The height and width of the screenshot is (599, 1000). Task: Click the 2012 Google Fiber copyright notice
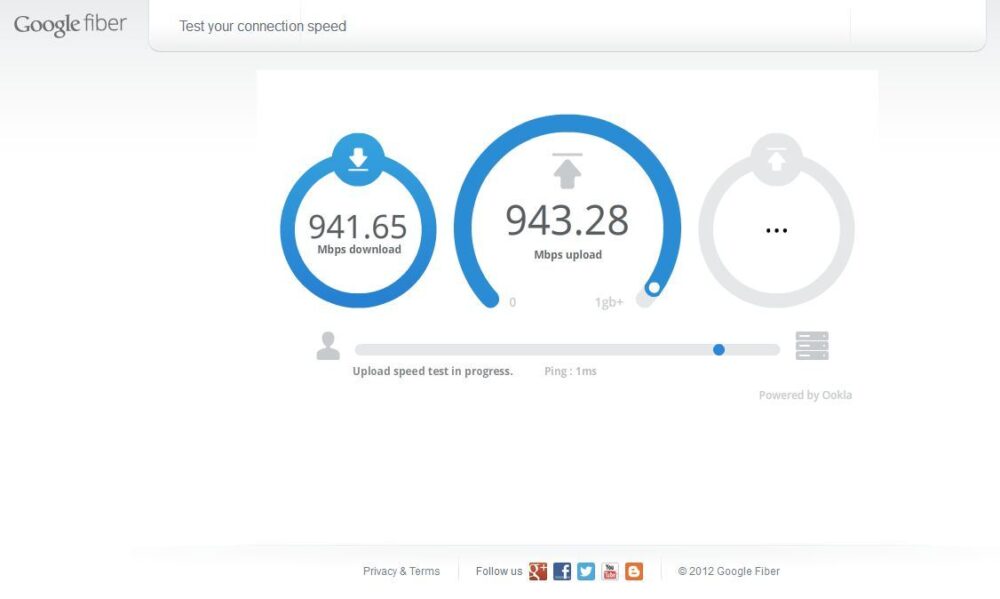click(x=729, y=571)
